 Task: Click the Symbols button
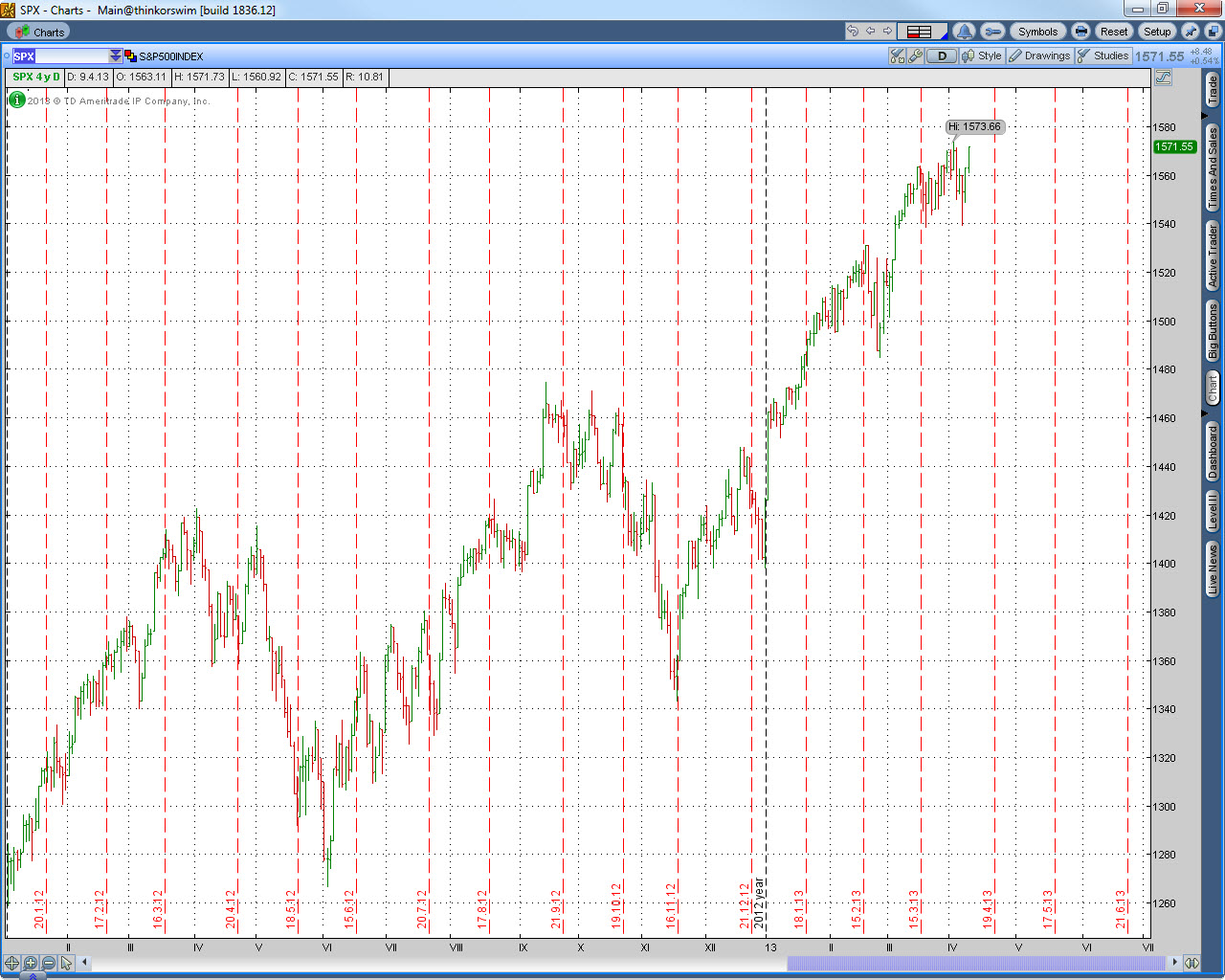pos(1038,32)
